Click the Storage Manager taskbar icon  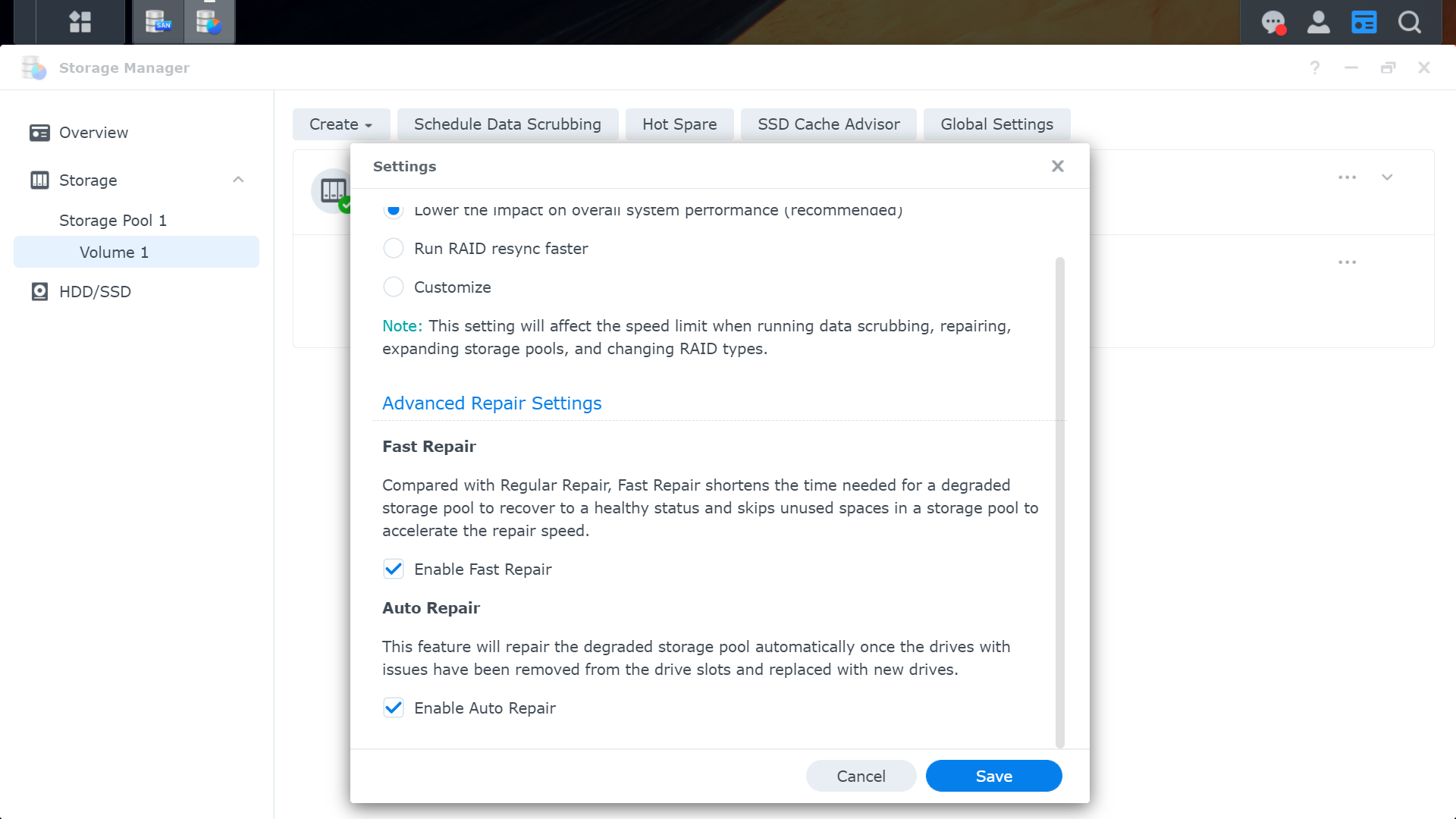[x=209, y=22]
